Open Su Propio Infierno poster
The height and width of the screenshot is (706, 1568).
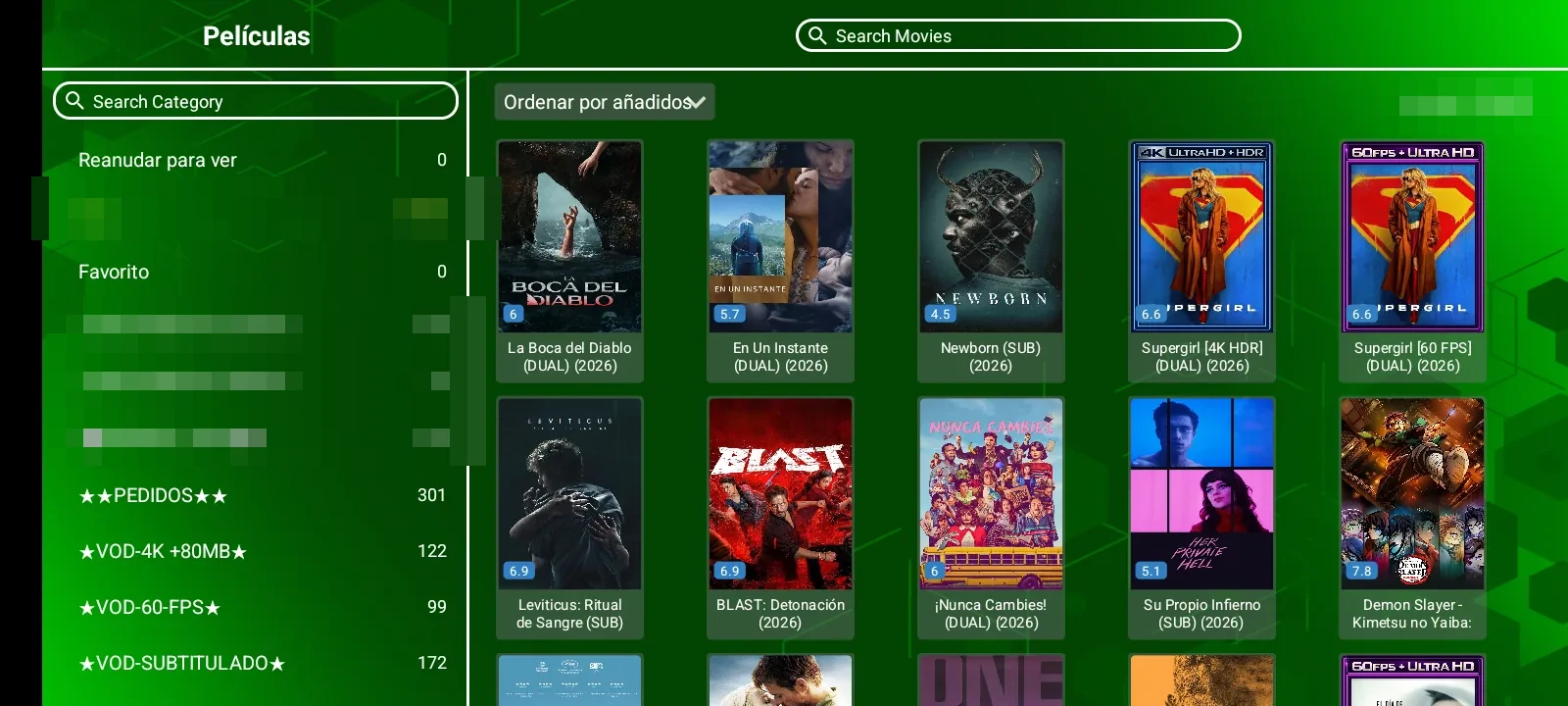pyautogui.click(x=1201, y=493)
